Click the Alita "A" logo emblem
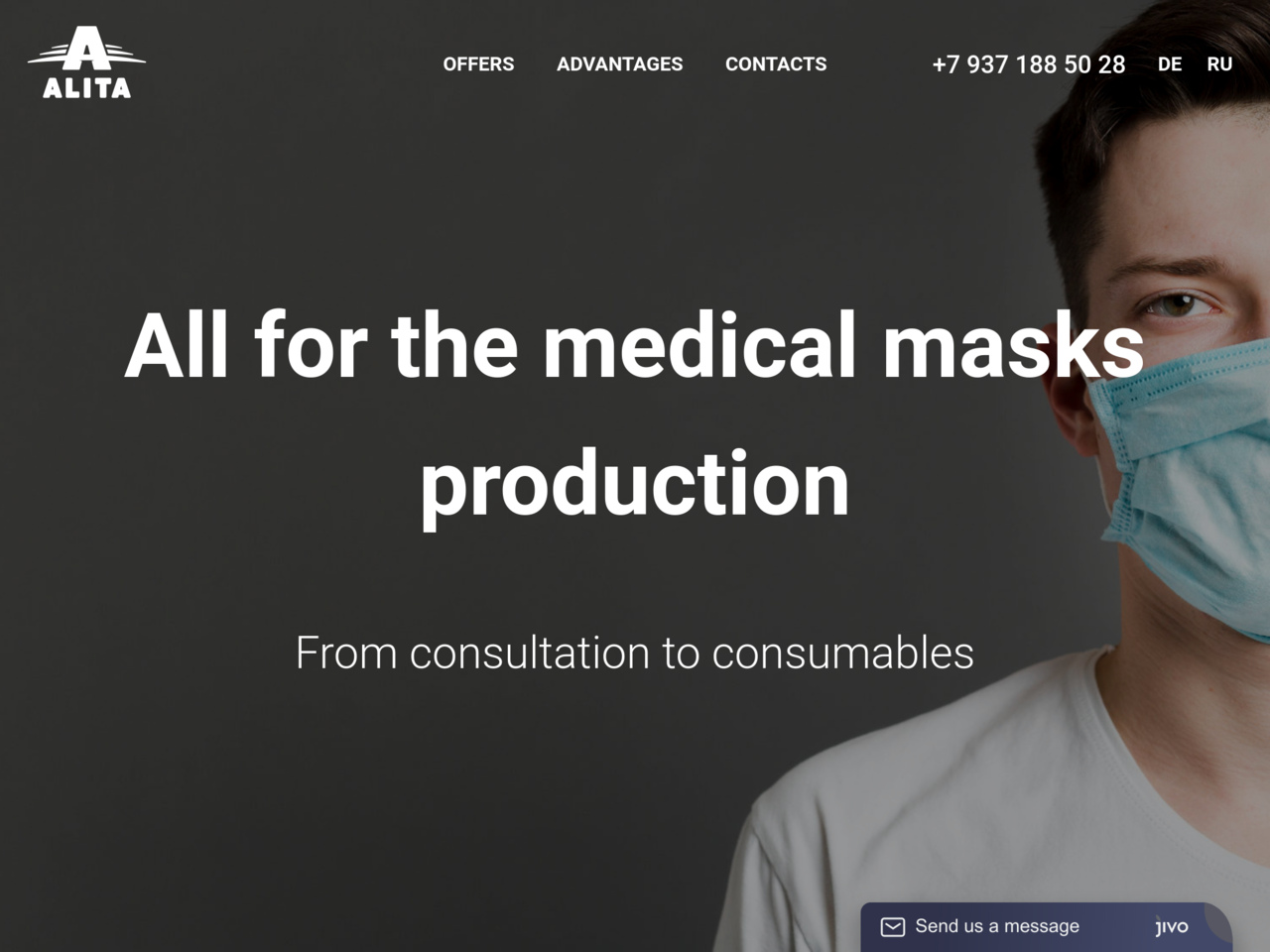Image resolution: width=1270 pixels, height=952 pixels. pos(86,49)
